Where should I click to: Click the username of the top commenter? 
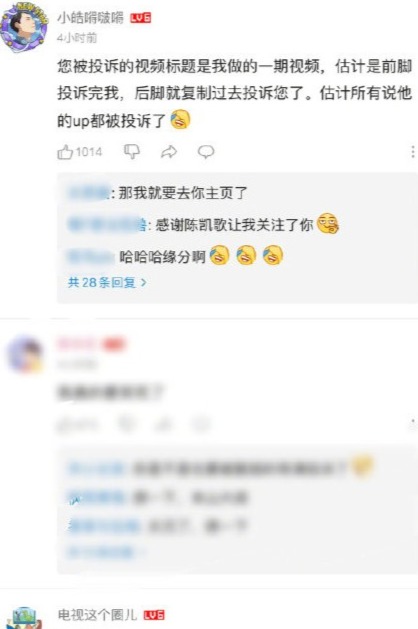[91, 18]
